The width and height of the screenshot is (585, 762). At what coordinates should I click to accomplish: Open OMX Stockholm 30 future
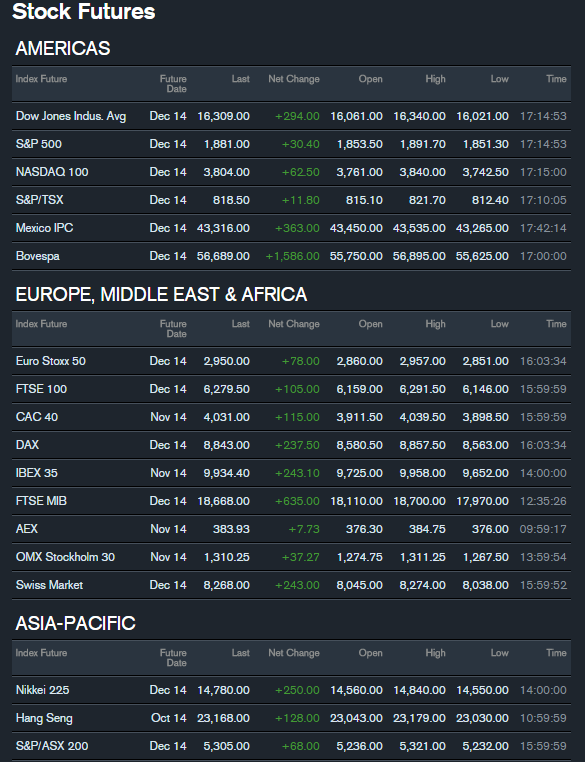click(65, 557)
